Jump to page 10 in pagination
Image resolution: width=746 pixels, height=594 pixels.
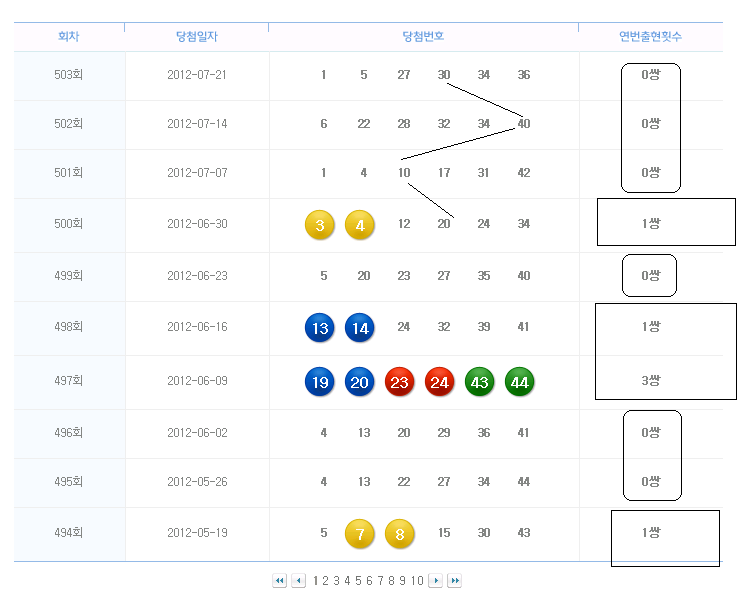coord(417,581)
